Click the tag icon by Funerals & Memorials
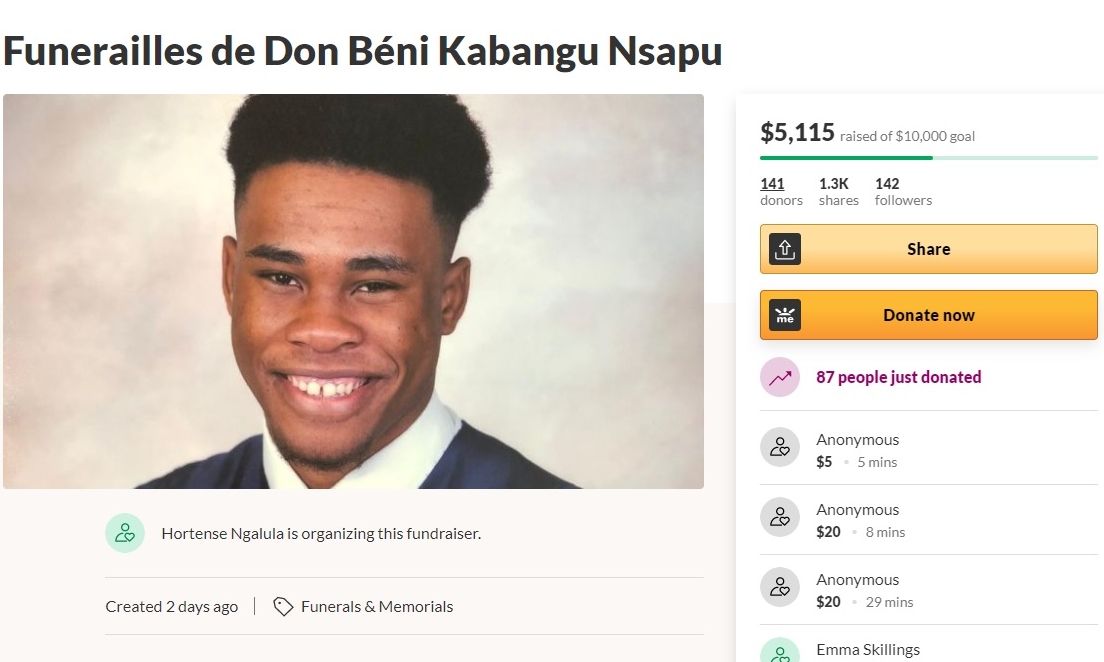 pyautogui.click(x=283, y=606)
